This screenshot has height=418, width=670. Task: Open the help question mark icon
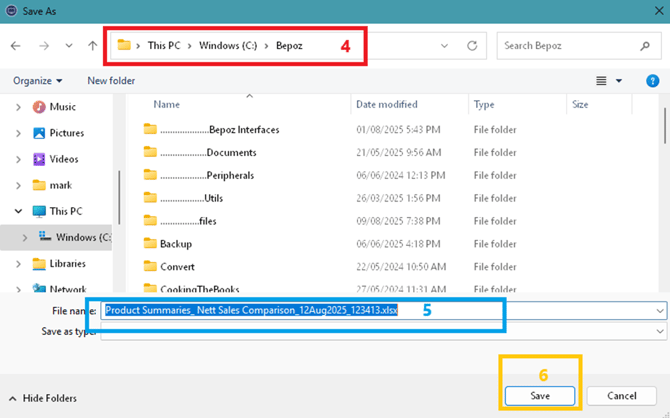click(650, 80)
